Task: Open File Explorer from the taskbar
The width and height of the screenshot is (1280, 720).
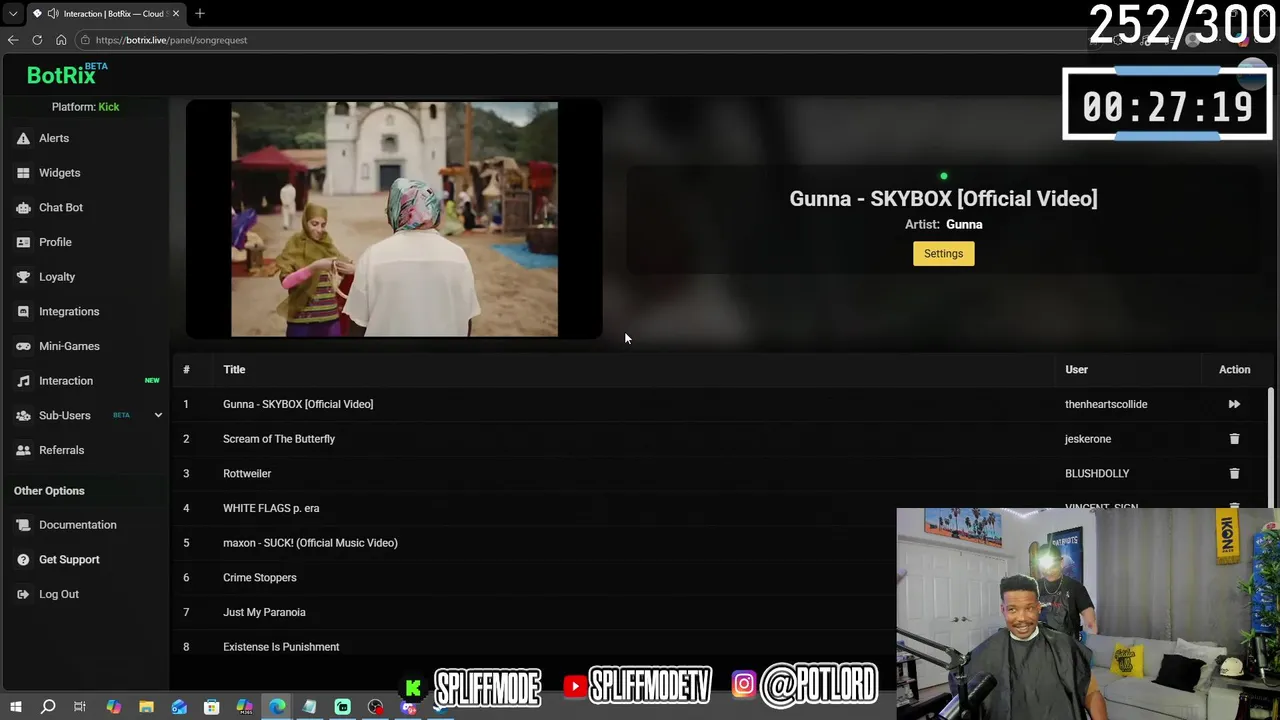Action: point(146,707)
